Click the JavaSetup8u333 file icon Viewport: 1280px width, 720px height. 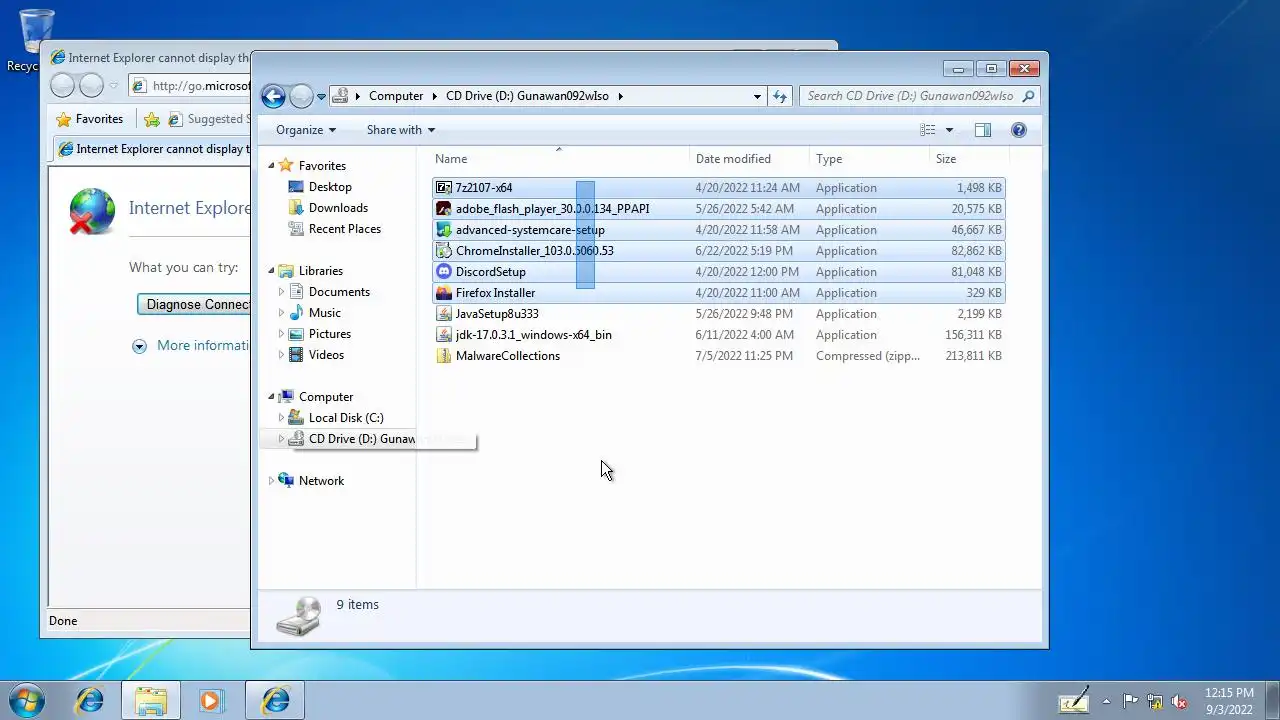[x=444, y=314]
